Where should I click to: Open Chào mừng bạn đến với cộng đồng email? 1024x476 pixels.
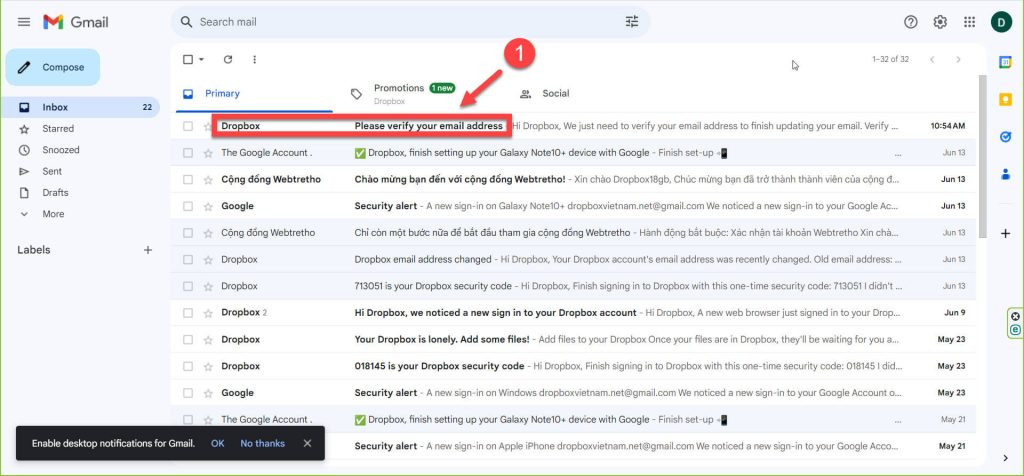coord(573,180)
